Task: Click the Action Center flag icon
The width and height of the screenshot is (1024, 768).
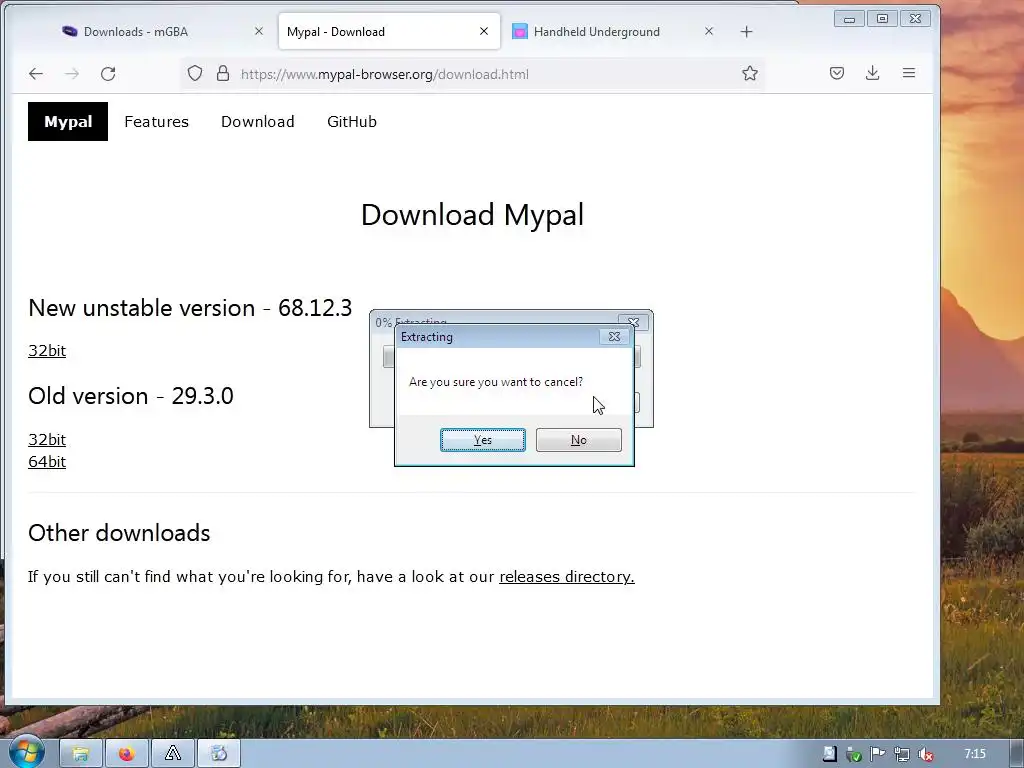Action: point(878,754)
